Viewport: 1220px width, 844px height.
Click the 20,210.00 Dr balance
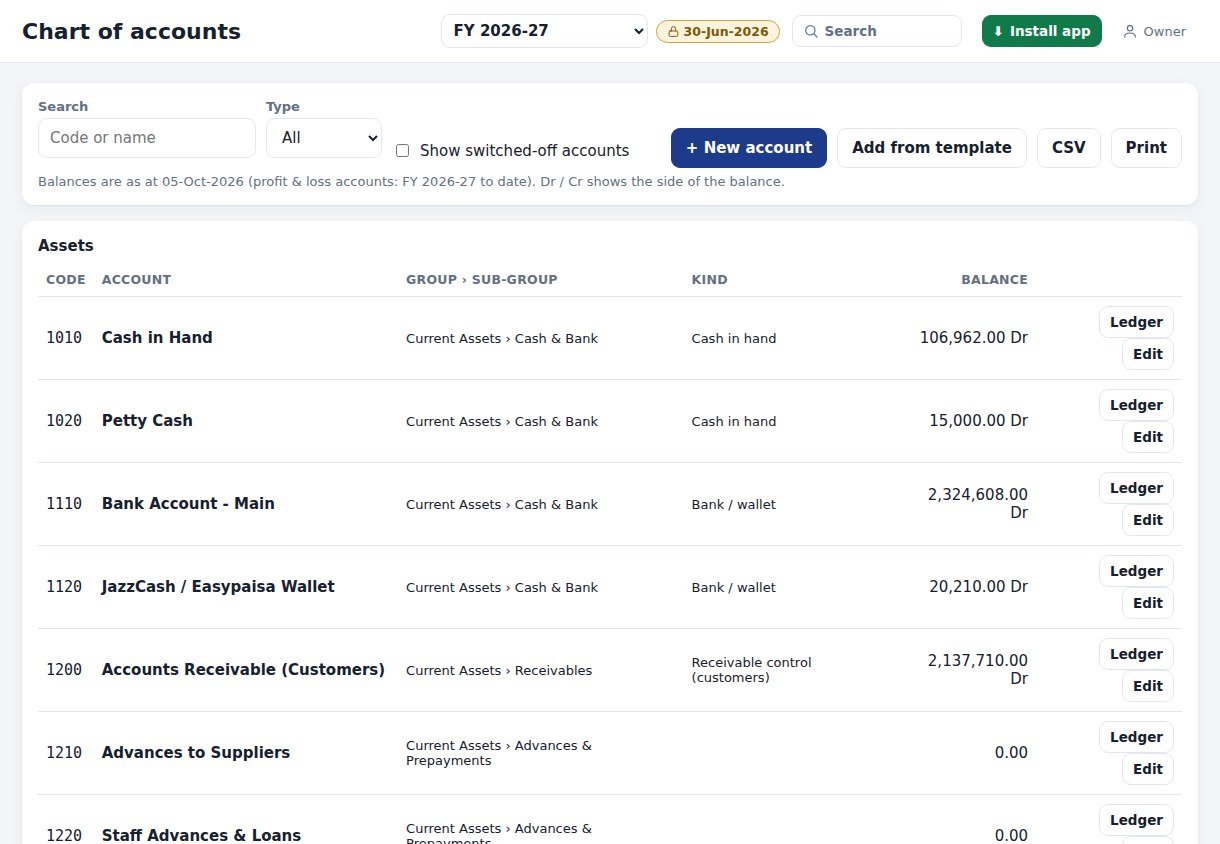click(x=978, y=587)
